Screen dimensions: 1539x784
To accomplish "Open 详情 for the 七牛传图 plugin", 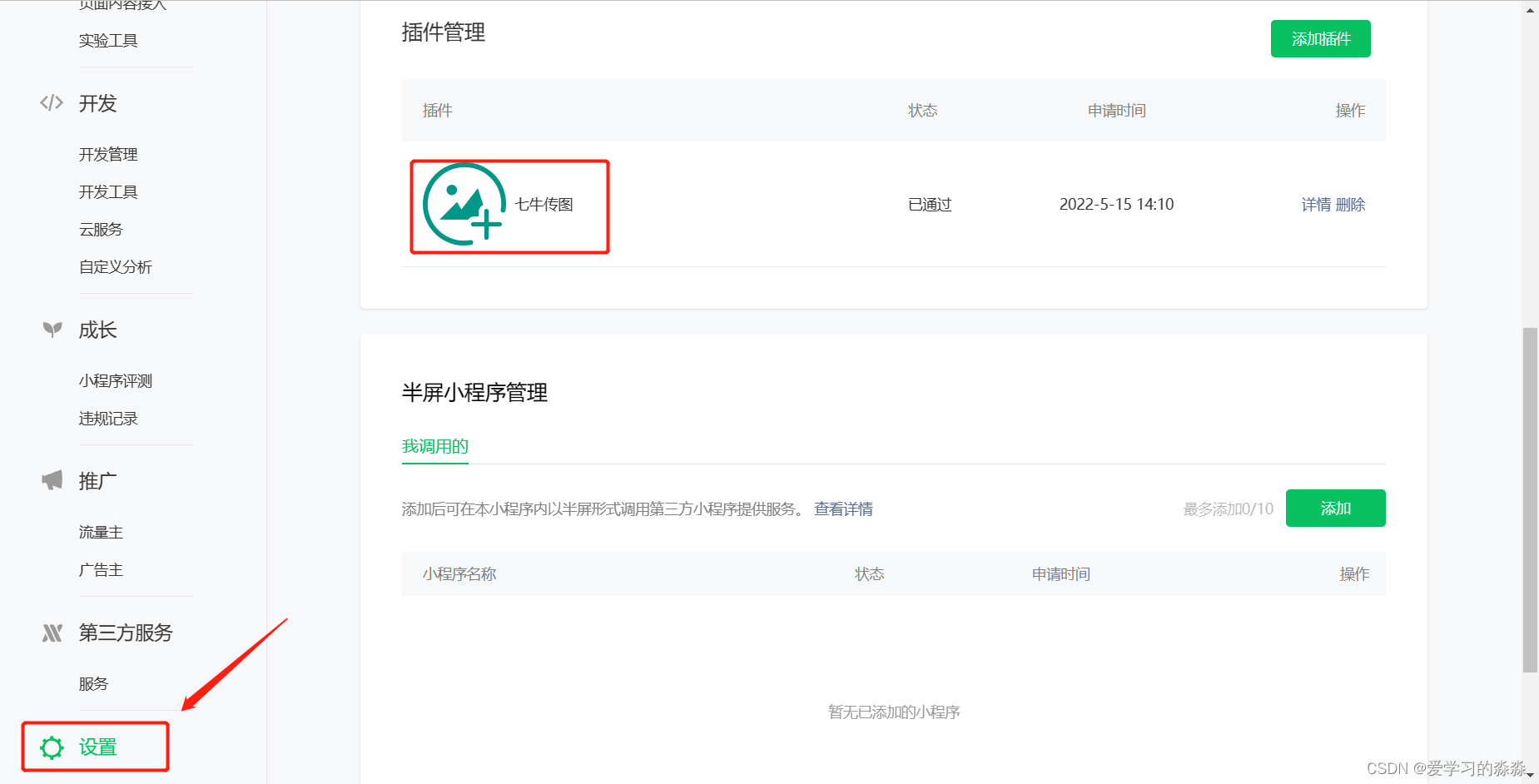I will pyautogui.click(x=1313, y=204).
